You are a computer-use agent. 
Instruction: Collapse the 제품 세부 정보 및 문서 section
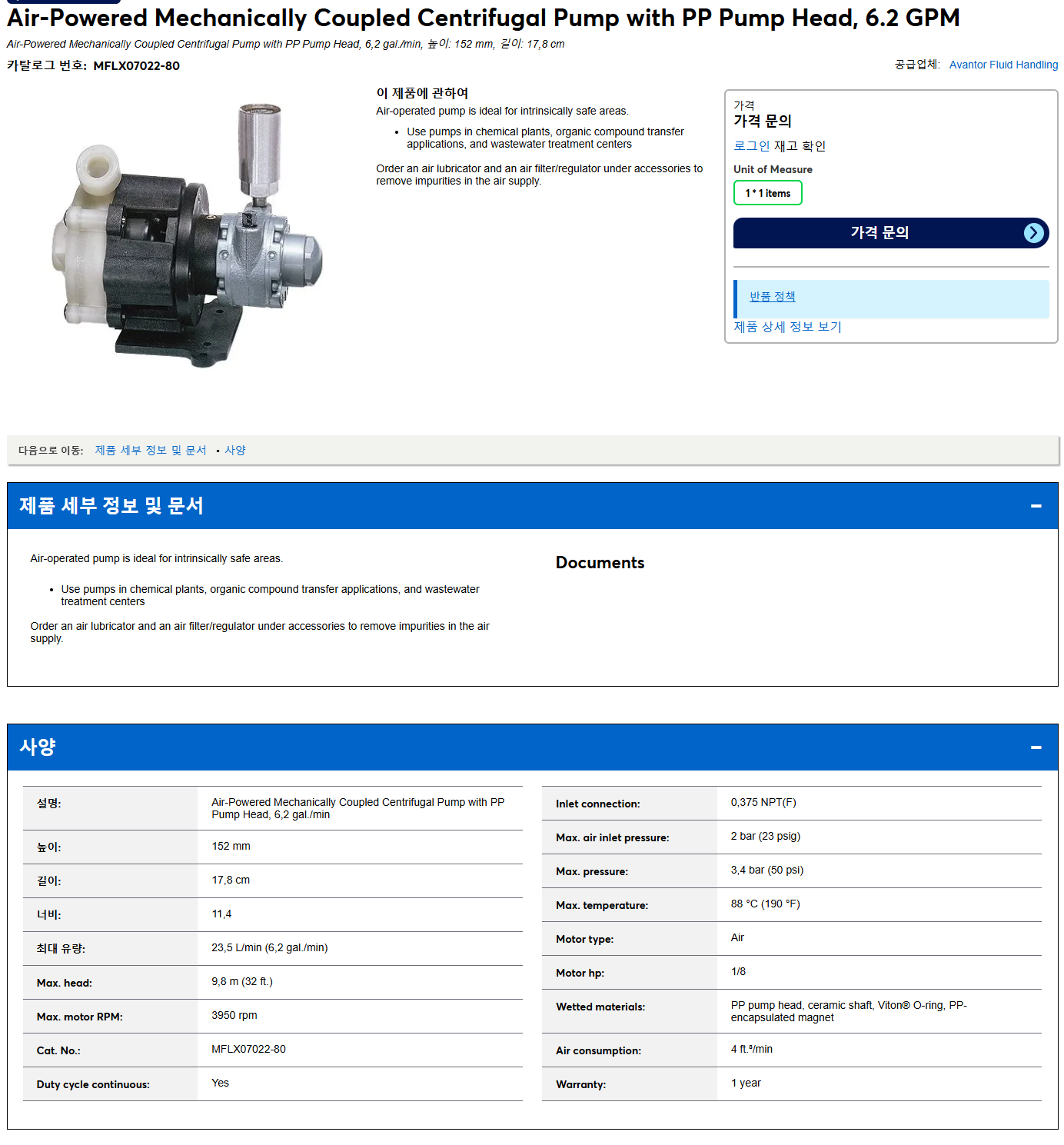(1036, 506)
